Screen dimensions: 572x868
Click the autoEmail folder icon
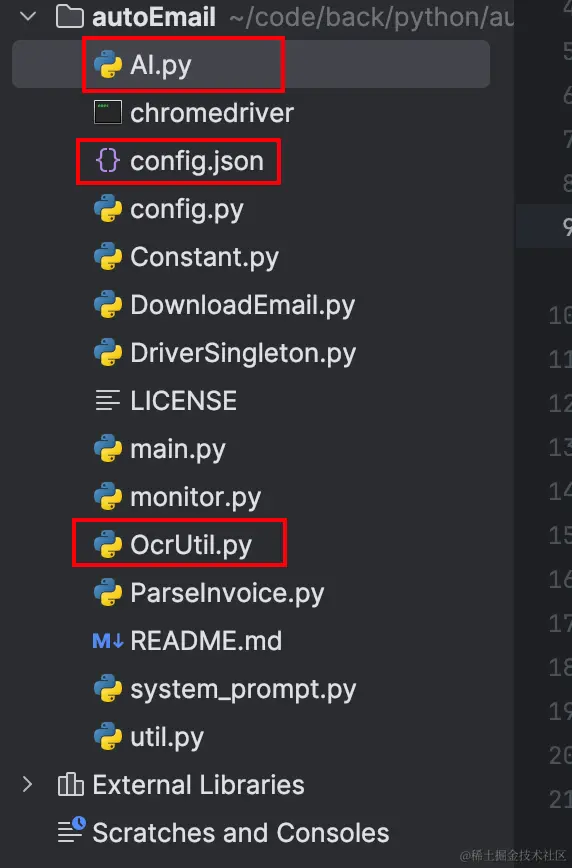pos(70,17)
